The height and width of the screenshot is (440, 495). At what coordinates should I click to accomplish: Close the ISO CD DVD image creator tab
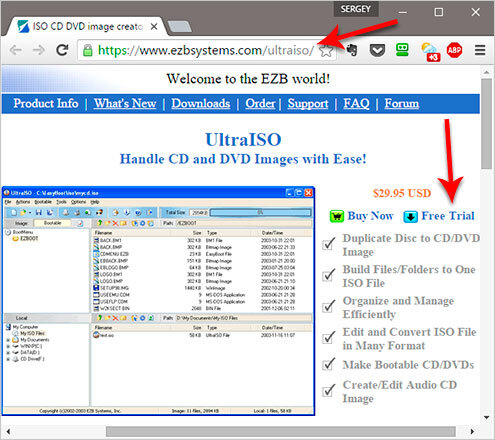pos(154,26)
